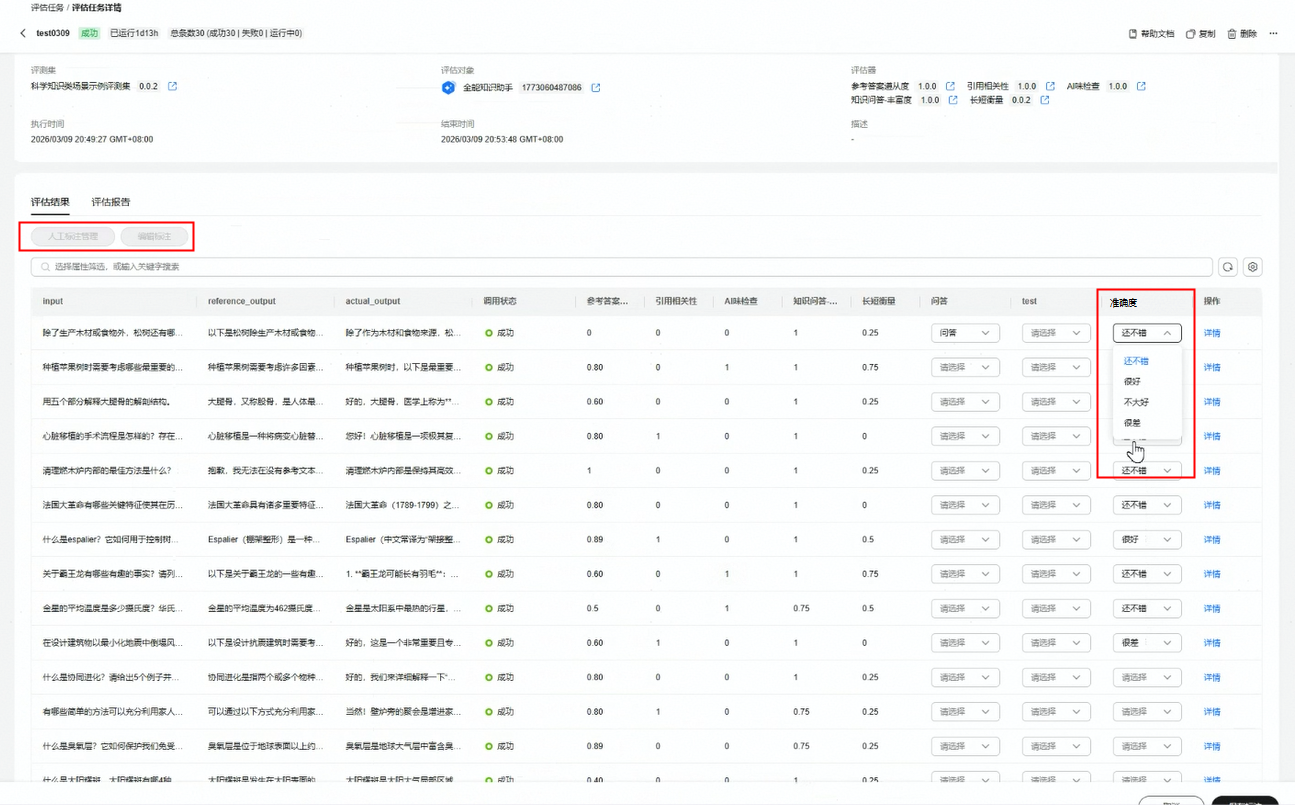Select the actual_output cell starting with 清理燃木炉内部
The width and height of the screenshot is (1295, 805).
point(404,470)
